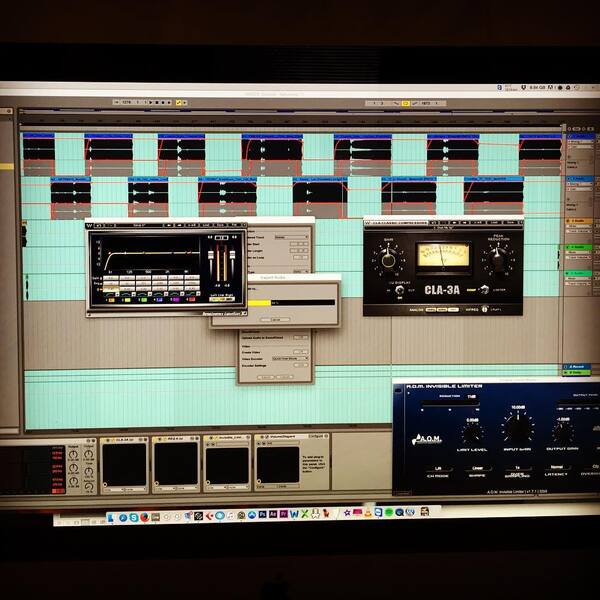Open the Video Encoder dropdown in the export dialog
This screenshot has width=600, height=600.
click(x=290, y=359)
